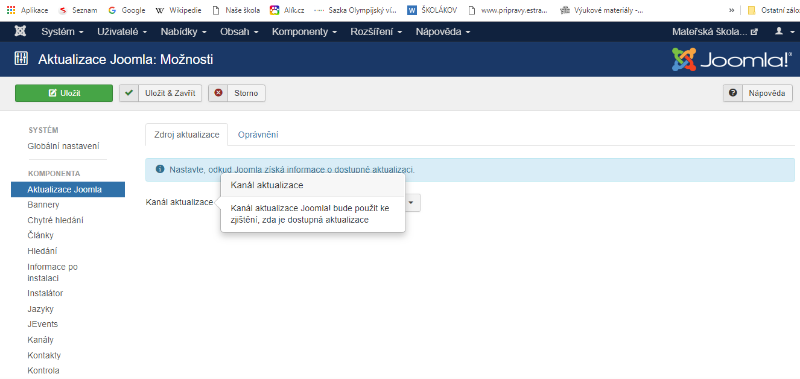800x379 pixels.
Task: Open Globální nastavení in the sidebar
Action: [63, 146]
